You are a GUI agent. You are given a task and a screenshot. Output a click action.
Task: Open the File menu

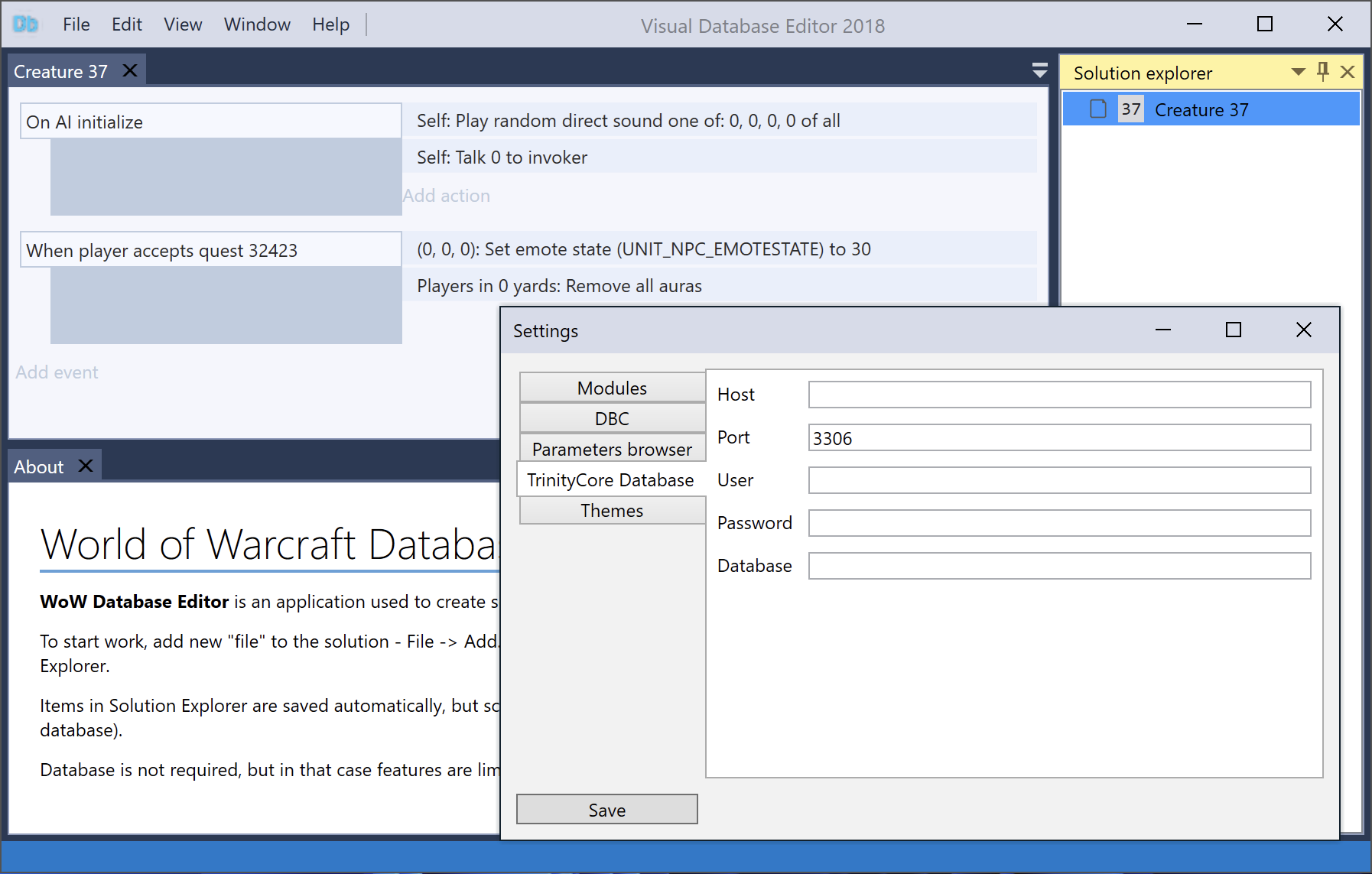(x=76, y=24)
